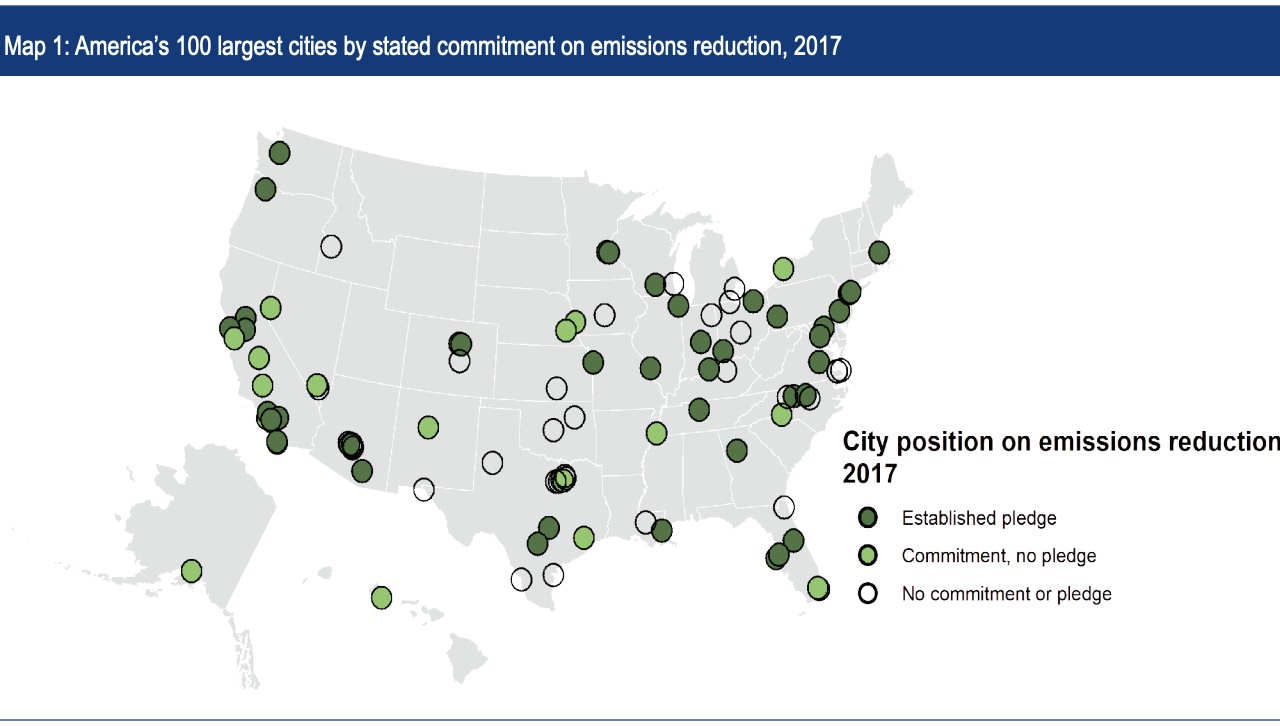Click the Boston marker in Massachusetts
Viewport: 1280px width, 726px height.
pyautogui.click(x=879, y=252)
